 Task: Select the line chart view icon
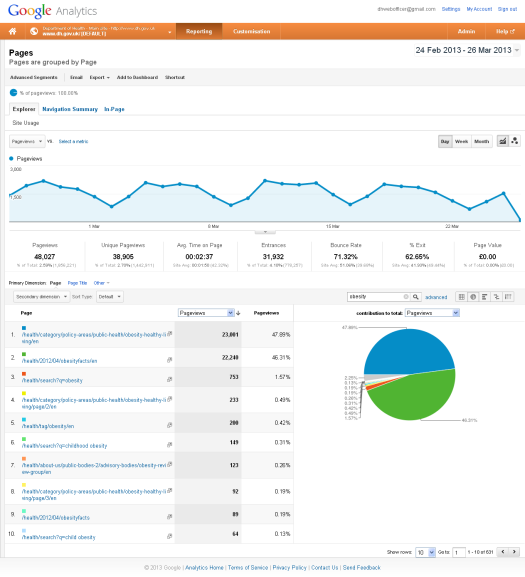(503, 141)
